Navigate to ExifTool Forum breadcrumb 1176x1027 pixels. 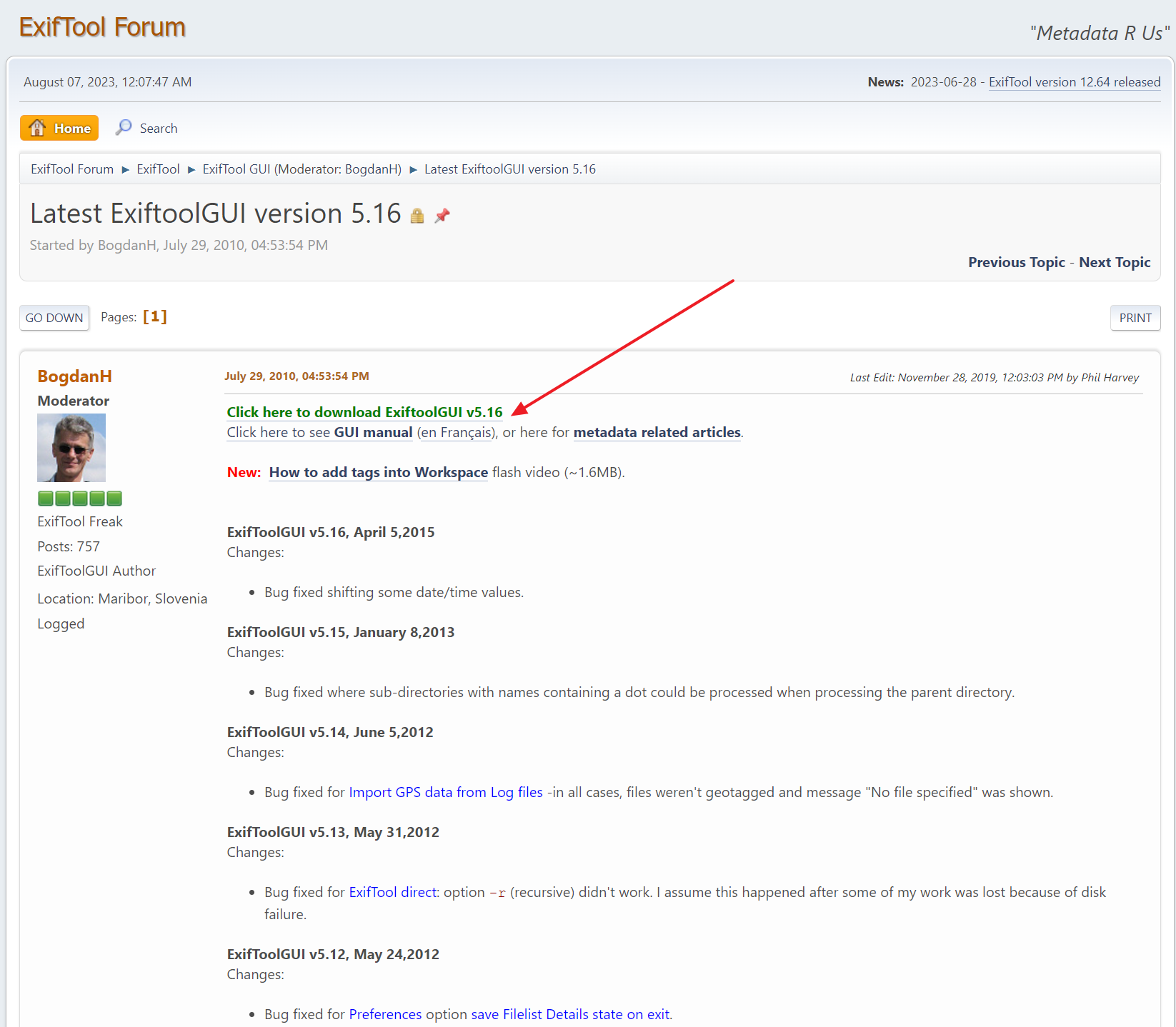[72, 169]
